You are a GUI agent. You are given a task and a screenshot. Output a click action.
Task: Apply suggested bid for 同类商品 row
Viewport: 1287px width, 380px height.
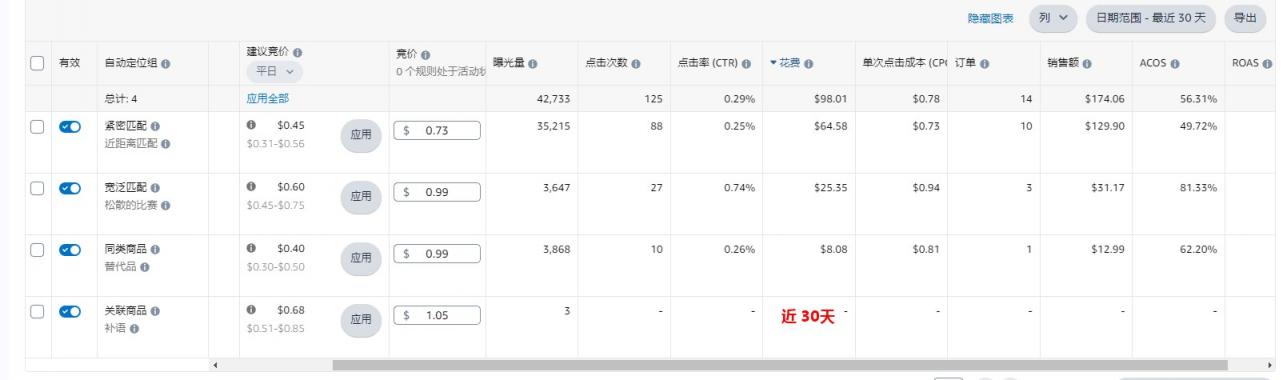click(361, 257)
